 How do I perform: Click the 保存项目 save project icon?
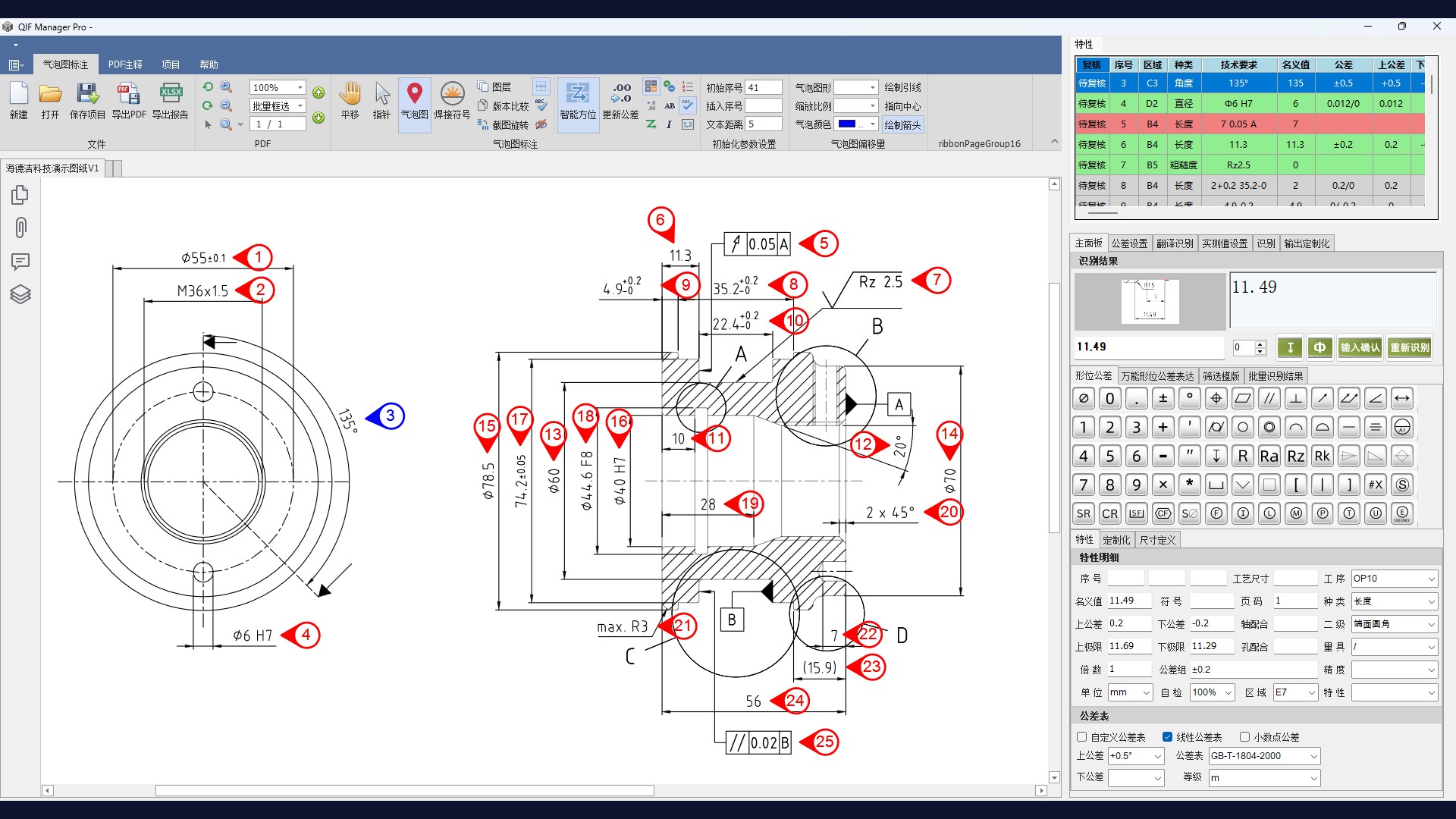tap(87, 101)
